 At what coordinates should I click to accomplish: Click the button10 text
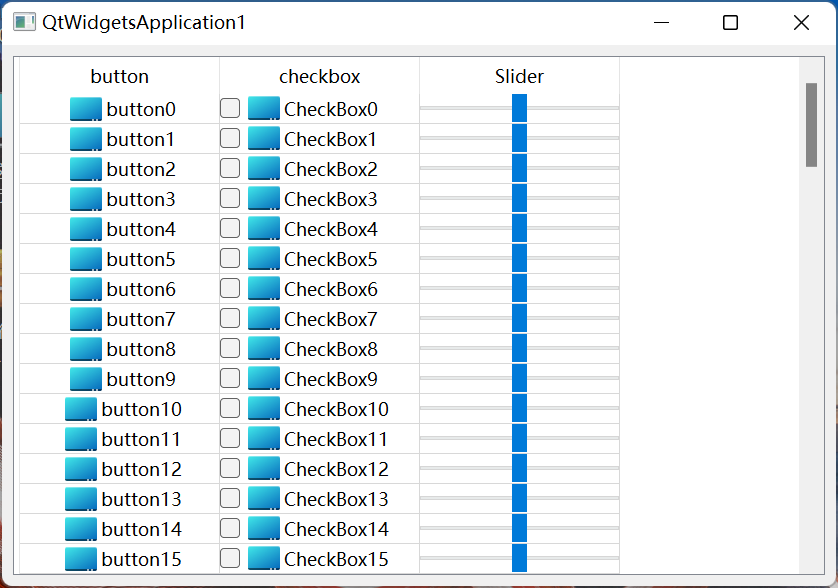click(142, 409)
